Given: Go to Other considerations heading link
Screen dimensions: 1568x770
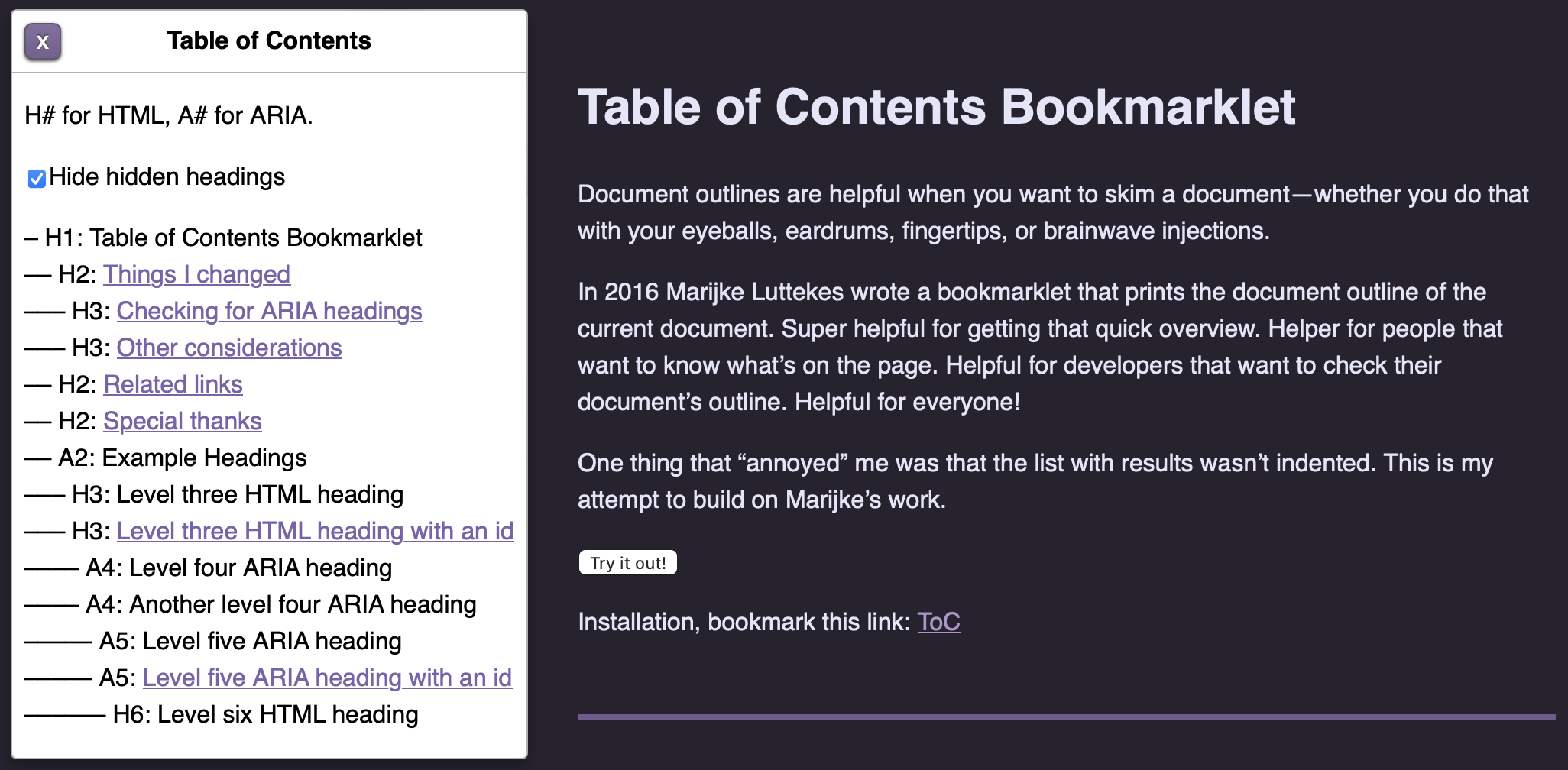Looking at the screenshot, I should pyautogui.click(x=228, y=348).
